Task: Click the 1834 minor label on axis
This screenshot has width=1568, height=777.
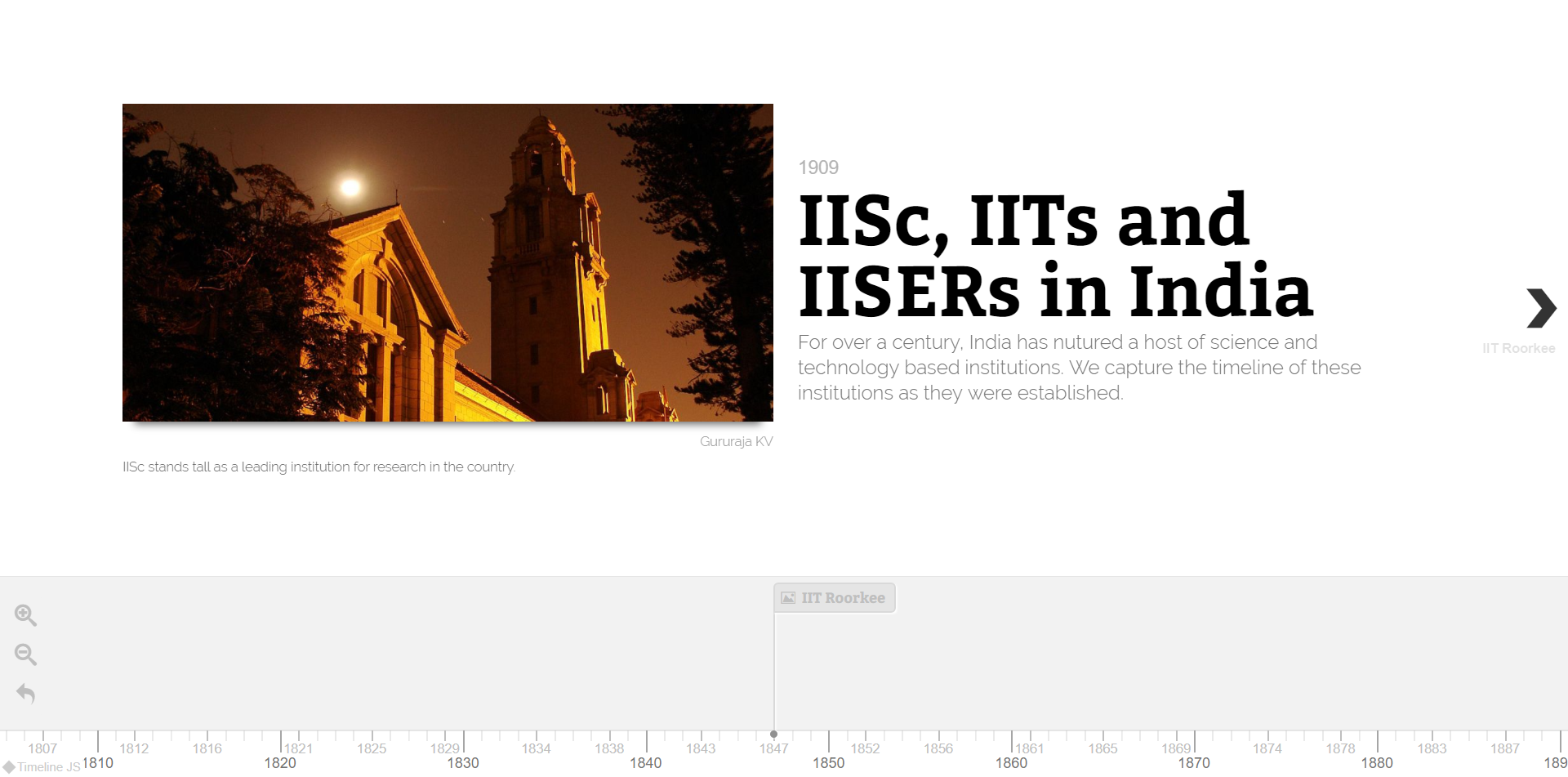Action: (536, 748)
